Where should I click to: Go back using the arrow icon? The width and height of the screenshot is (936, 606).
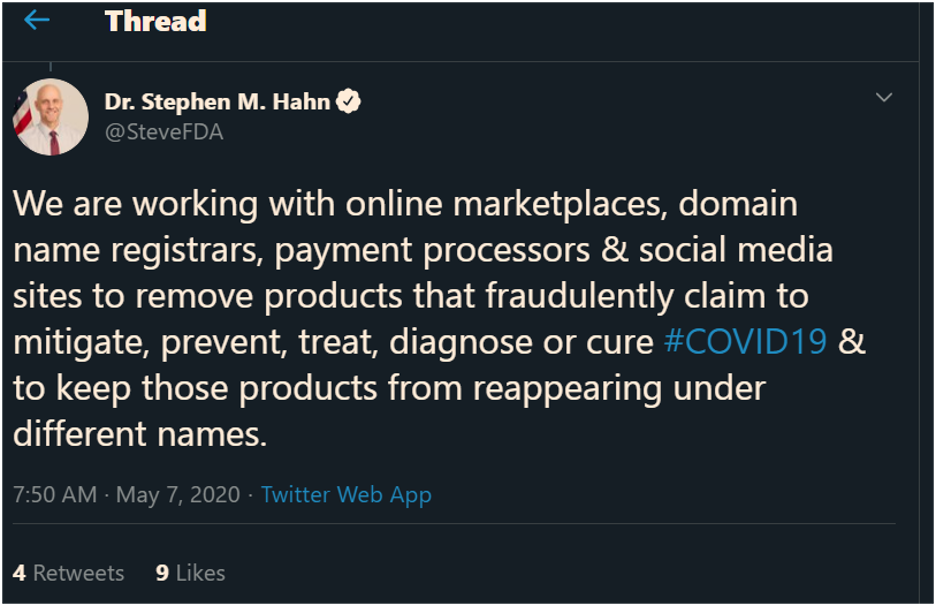tap(37, 21)
